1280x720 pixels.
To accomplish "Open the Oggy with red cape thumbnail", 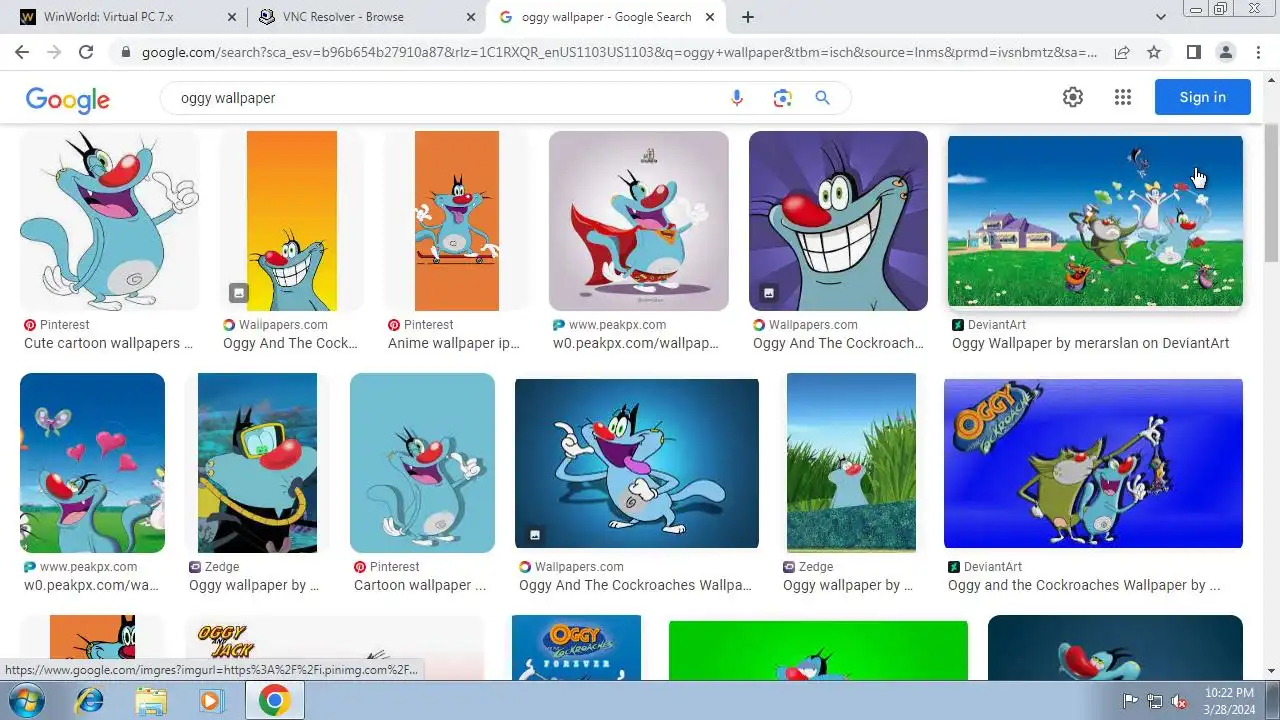I will click(638, 221).
